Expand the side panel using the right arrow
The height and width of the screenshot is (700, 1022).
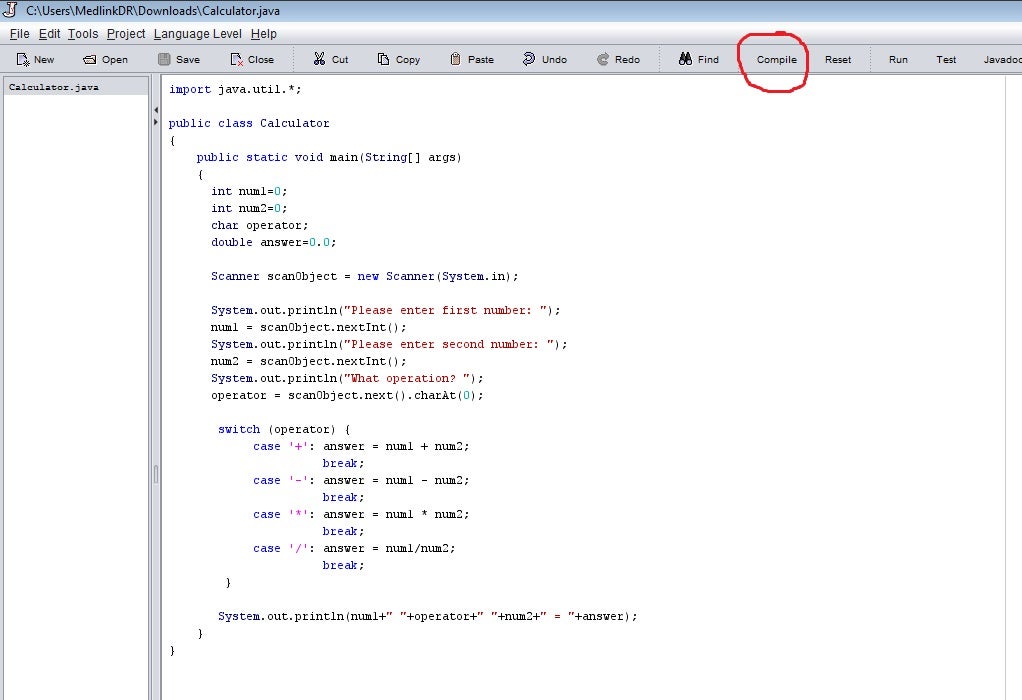(x=155, y=120)
